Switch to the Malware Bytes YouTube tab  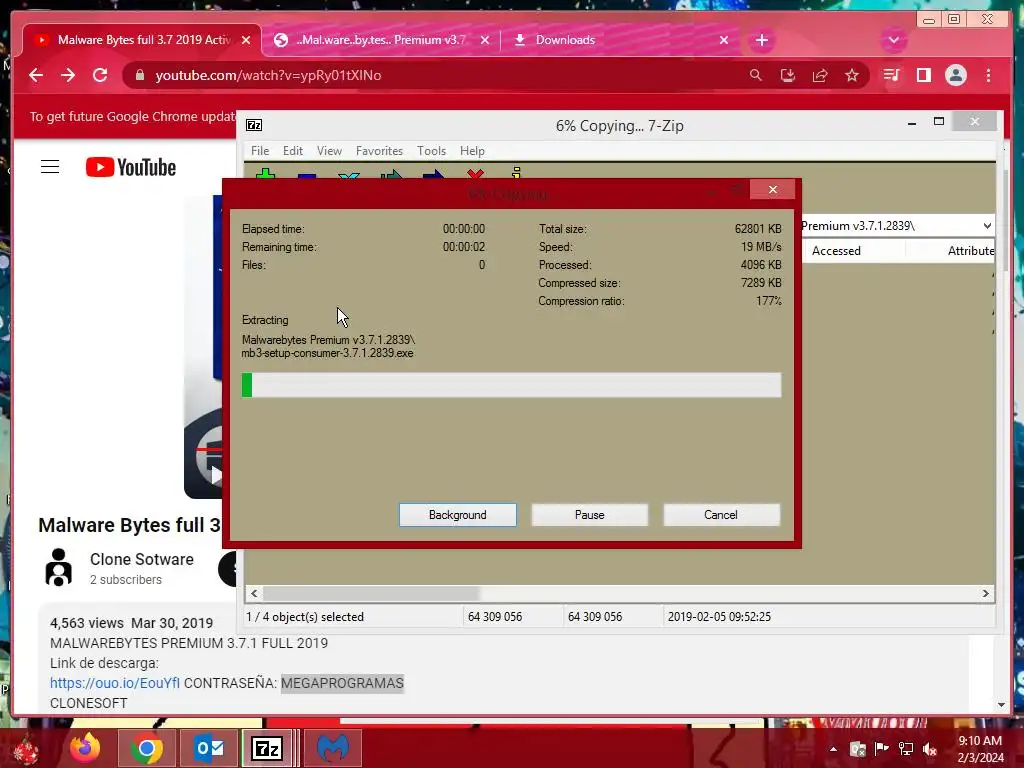click(x=142, y=40)
